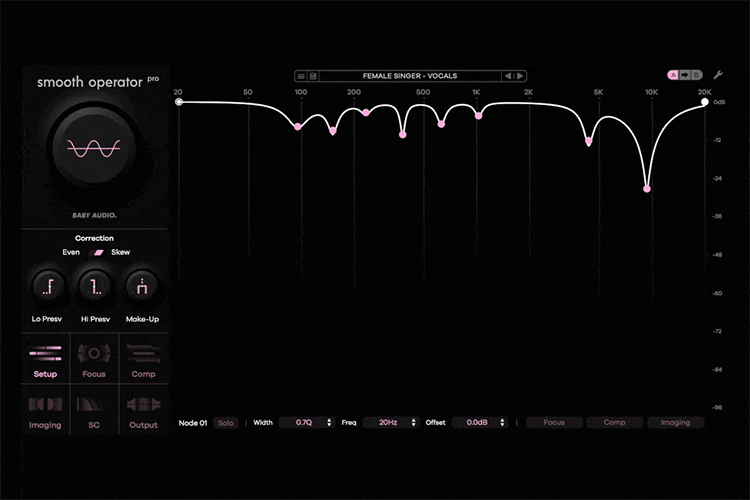Open the Focus section in sidebar

coord(94,360)
